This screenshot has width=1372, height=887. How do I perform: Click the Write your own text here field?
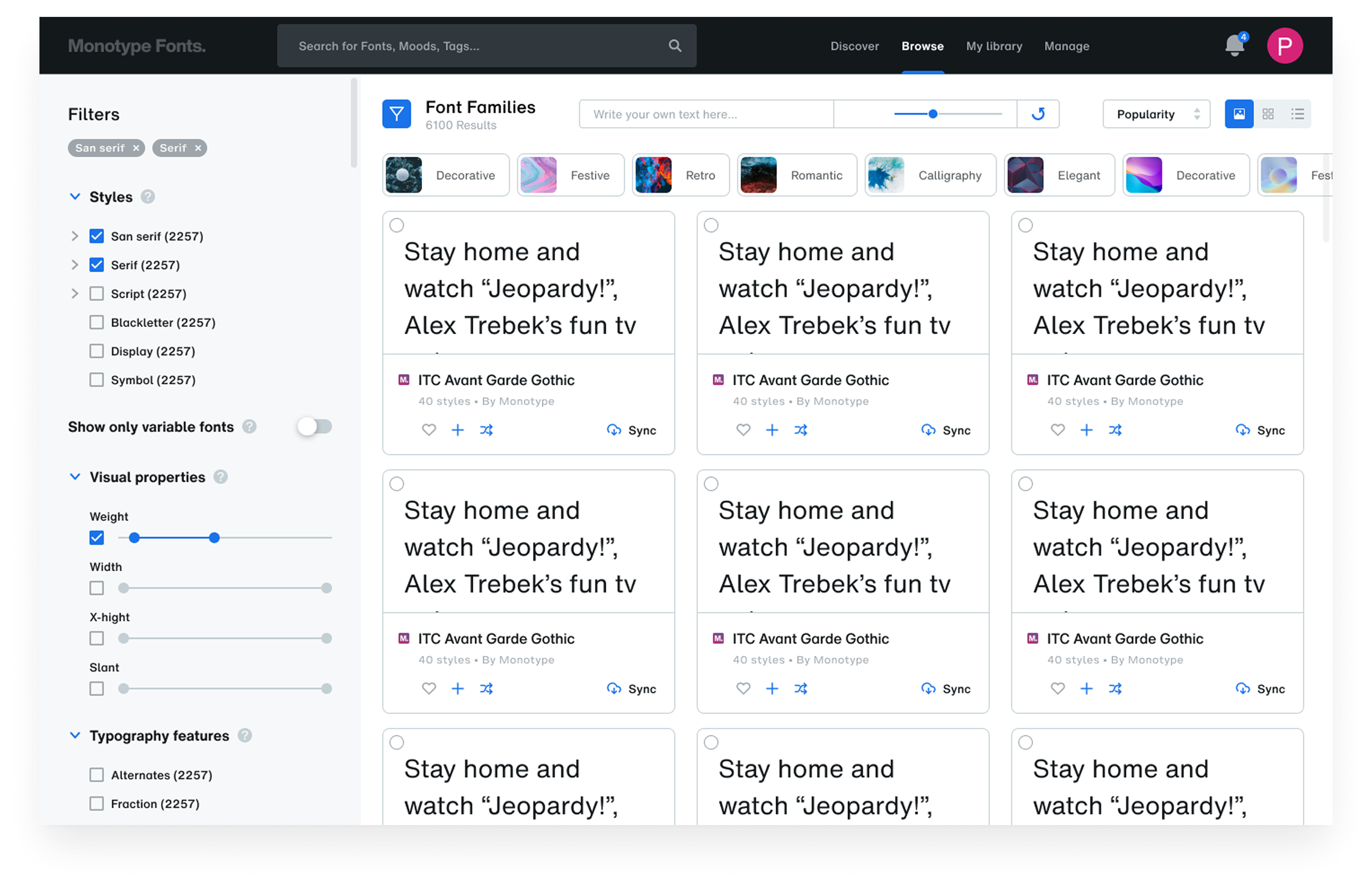coord(705,114)
